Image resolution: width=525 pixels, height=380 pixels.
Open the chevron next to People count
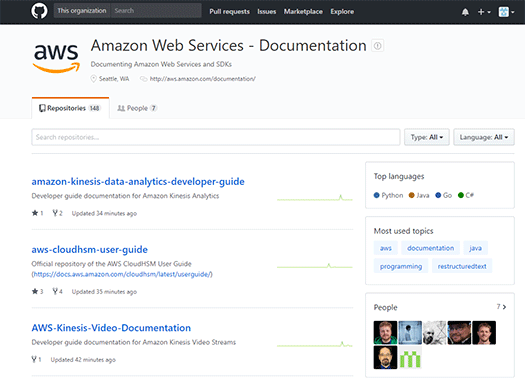pos(505,307)
